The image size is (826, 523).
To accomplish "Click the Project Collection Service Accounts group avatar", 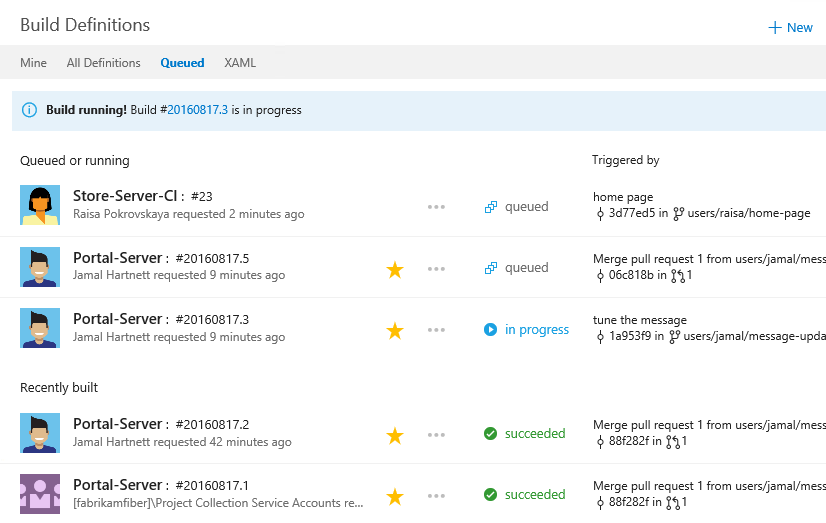I will [x=40, y=494].
